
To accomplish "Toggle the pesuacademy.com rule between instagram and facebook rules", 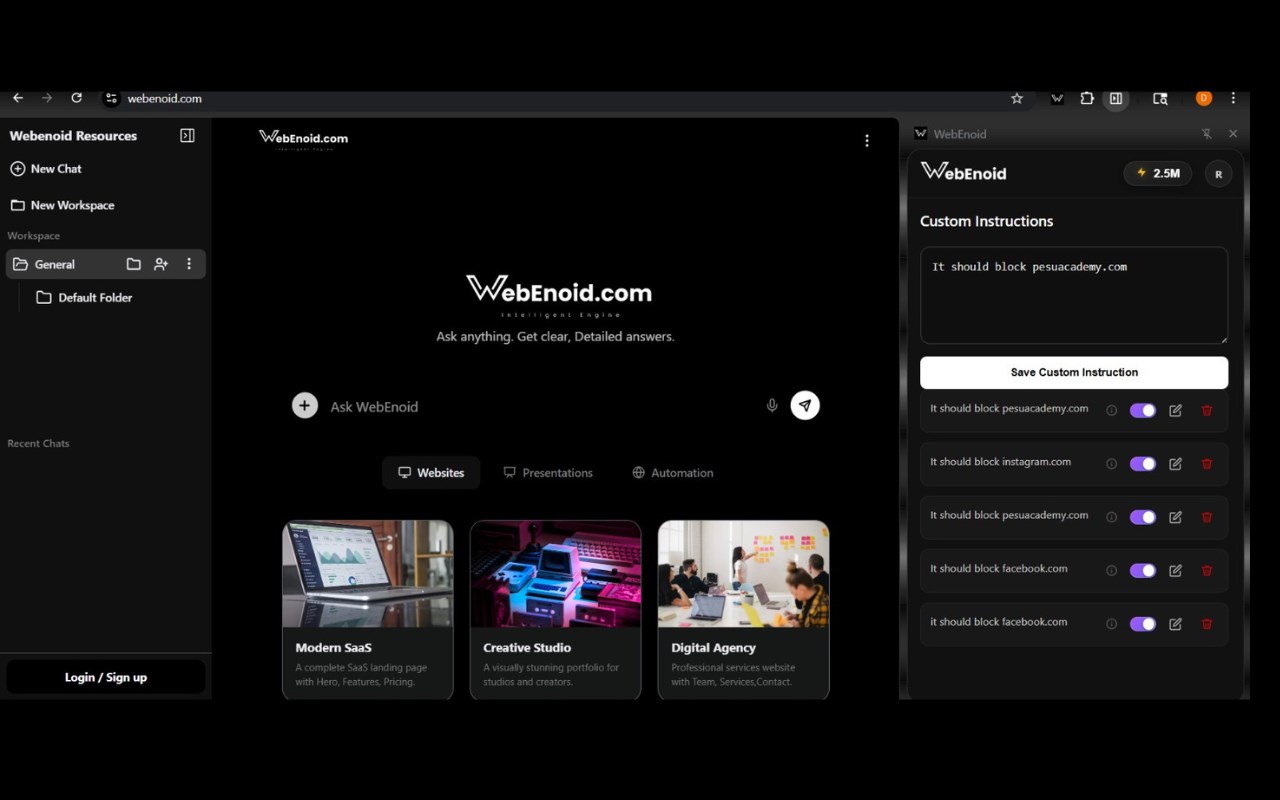I will click(x=1143, y=517).
